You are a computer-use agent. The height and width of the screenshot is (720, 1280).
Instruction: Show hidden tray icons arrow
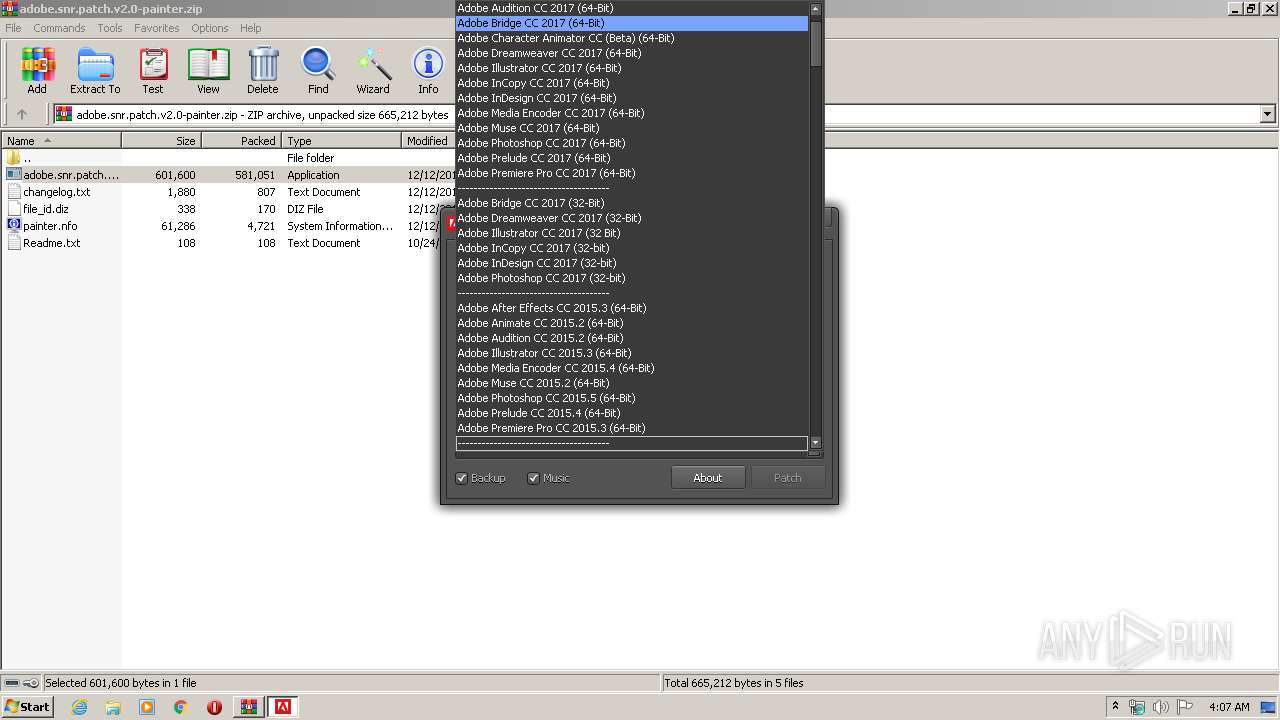click(x=1115, y=707)
